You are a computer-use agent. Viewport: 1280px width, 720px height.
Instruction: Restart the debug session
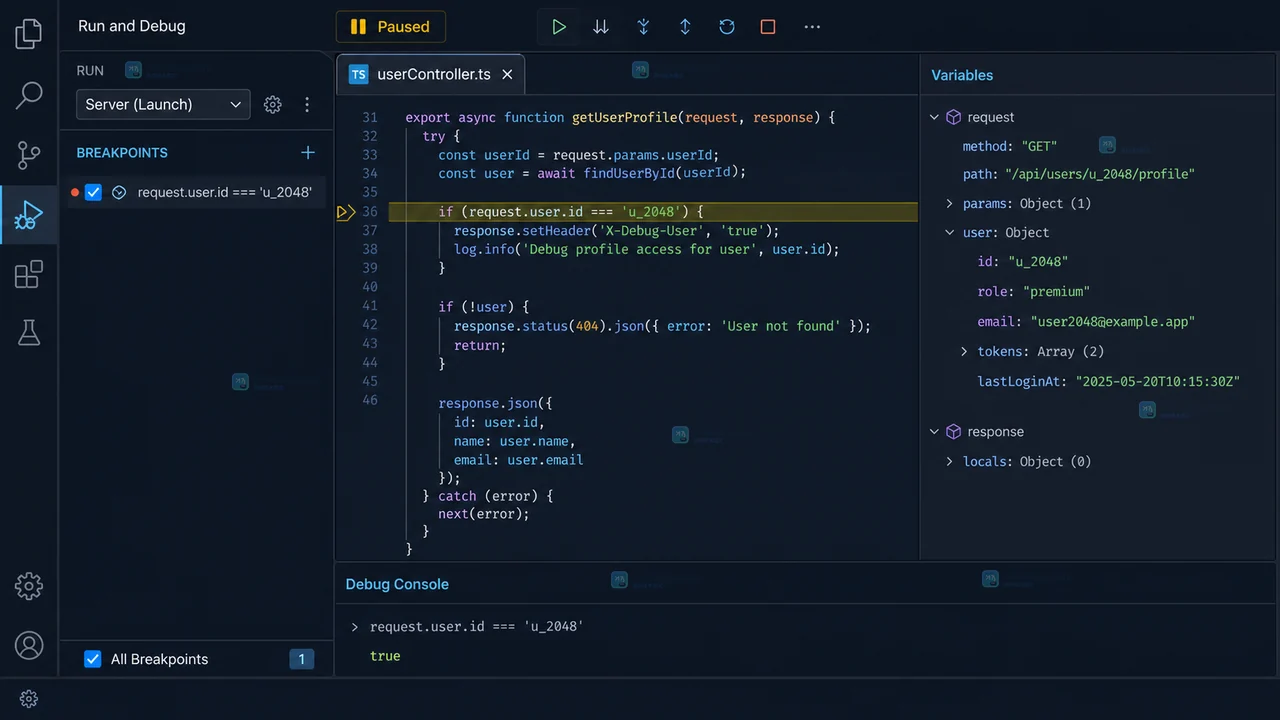[727, 27]
